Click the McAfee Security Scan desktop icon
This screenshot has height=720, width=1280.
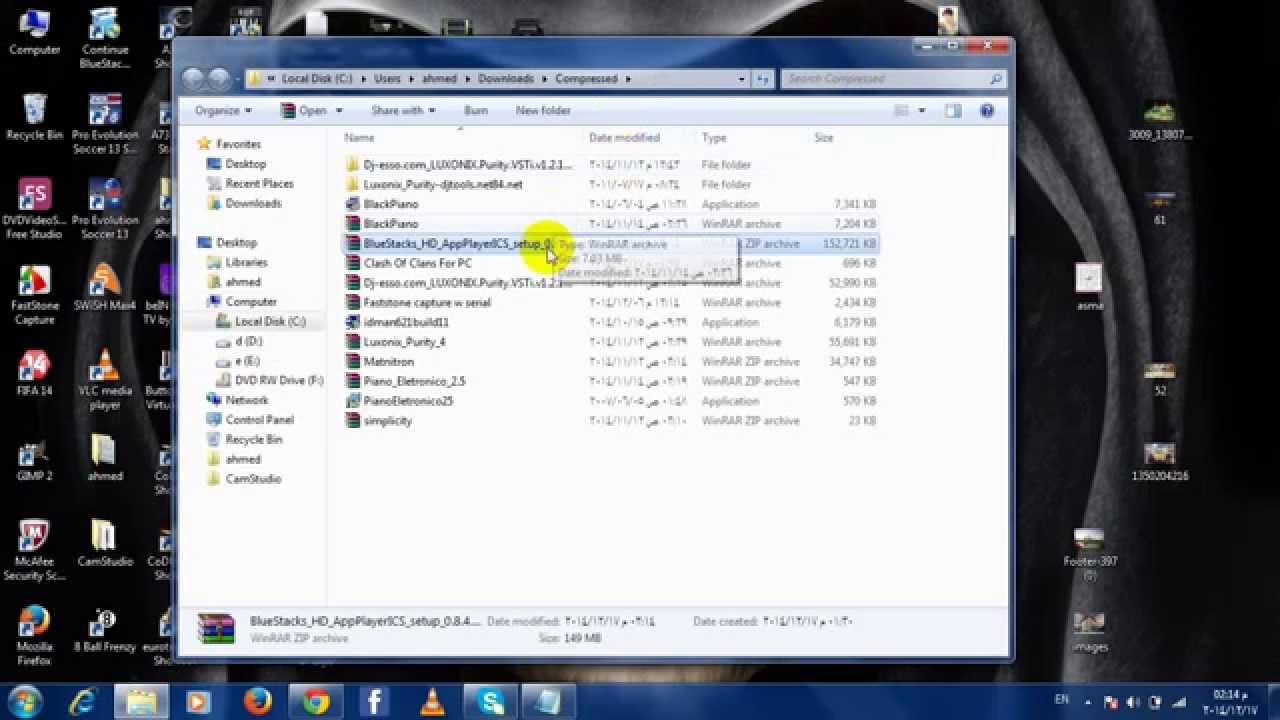click(x=34, y=550)
